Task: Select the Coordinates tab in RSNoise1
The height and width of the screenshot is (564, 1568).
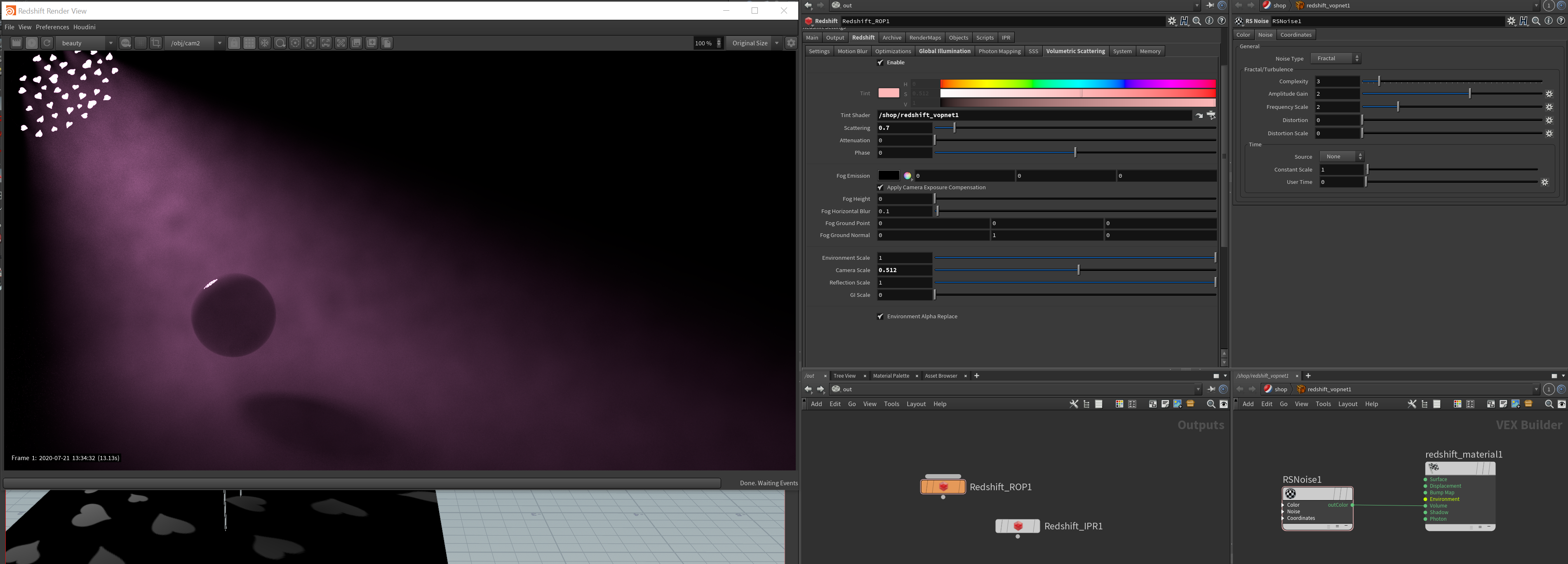Action: (1295, 35)
